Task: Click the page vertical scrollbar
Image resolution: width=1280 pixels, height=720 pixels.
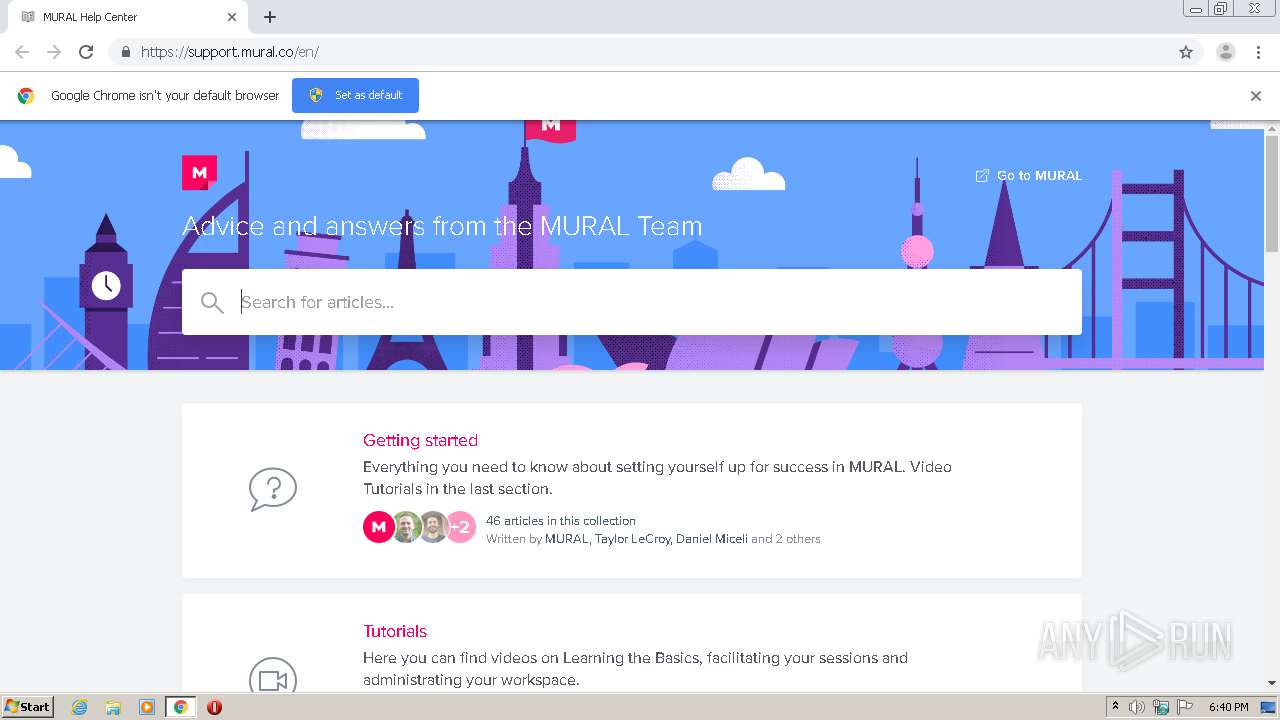Action: (x=1272, y=194)
